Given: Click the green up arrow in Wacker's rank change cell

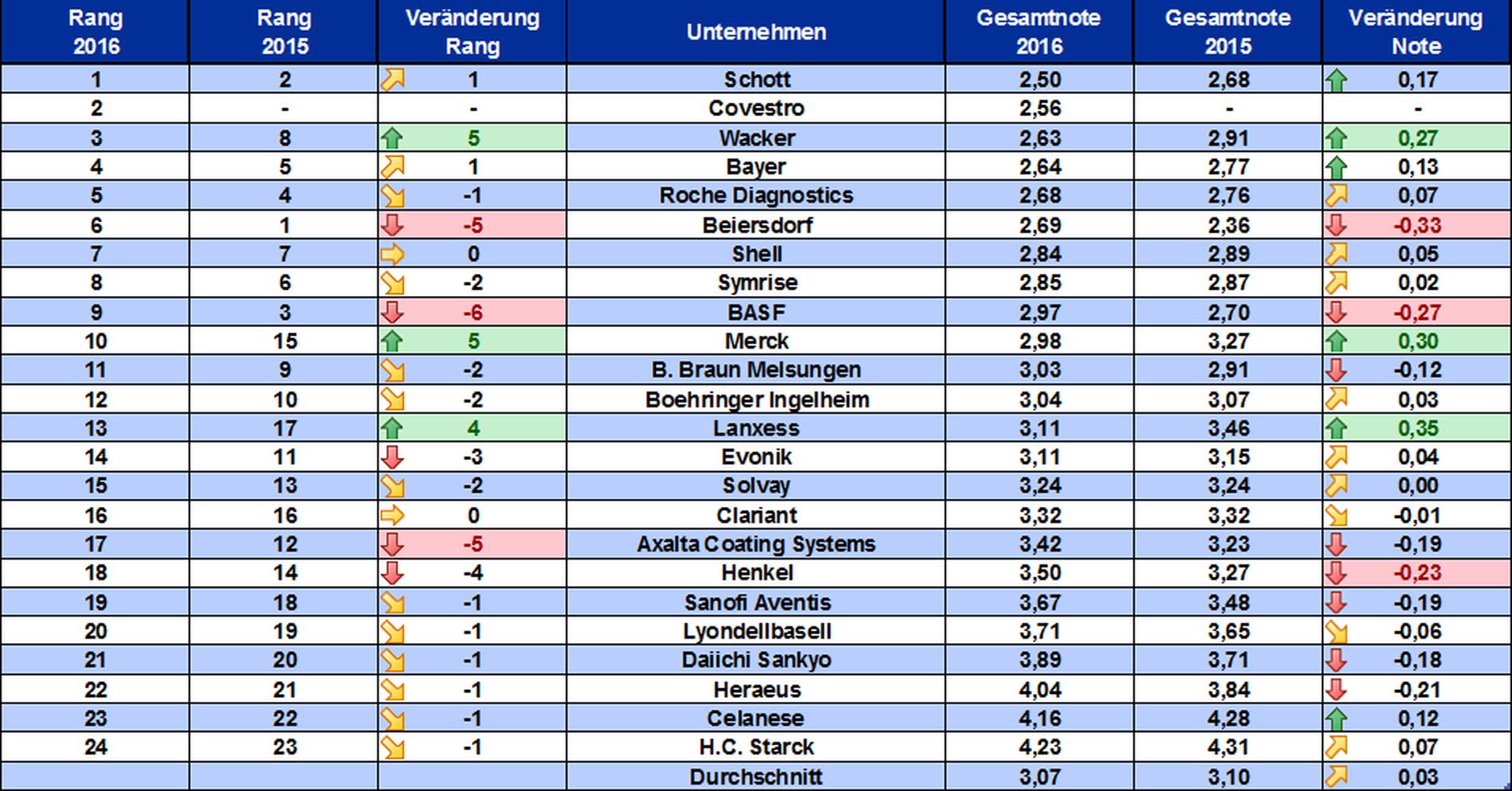Looking at the screenshot, I should (x=392, y=138).
